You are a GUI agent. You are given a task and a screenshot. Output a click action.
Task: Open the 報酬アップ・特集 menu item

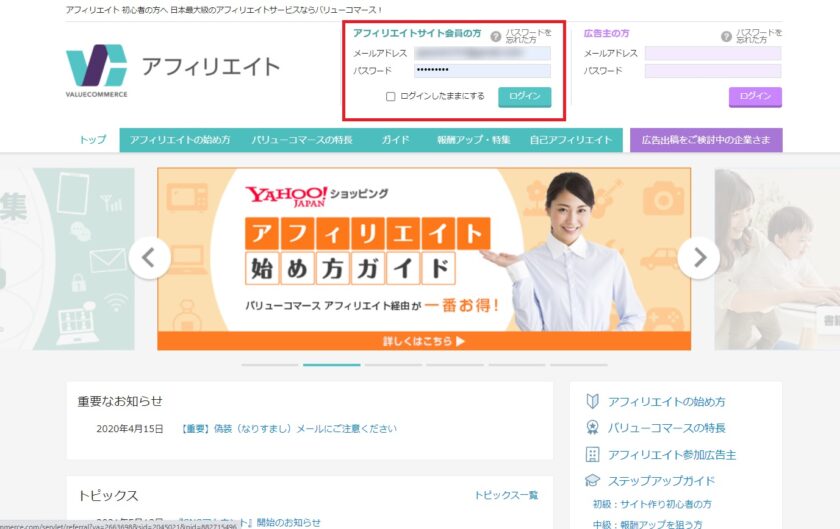(474, 140)
